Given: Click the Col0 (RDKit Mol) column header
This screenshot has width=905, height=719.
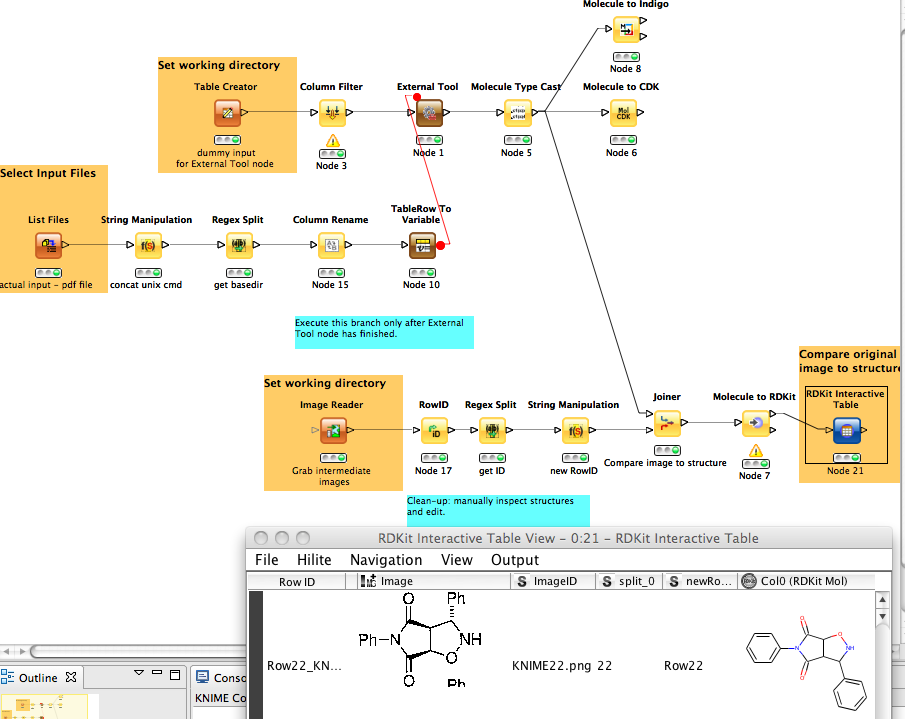Looking at the screenshot, I should click(804, 581).
